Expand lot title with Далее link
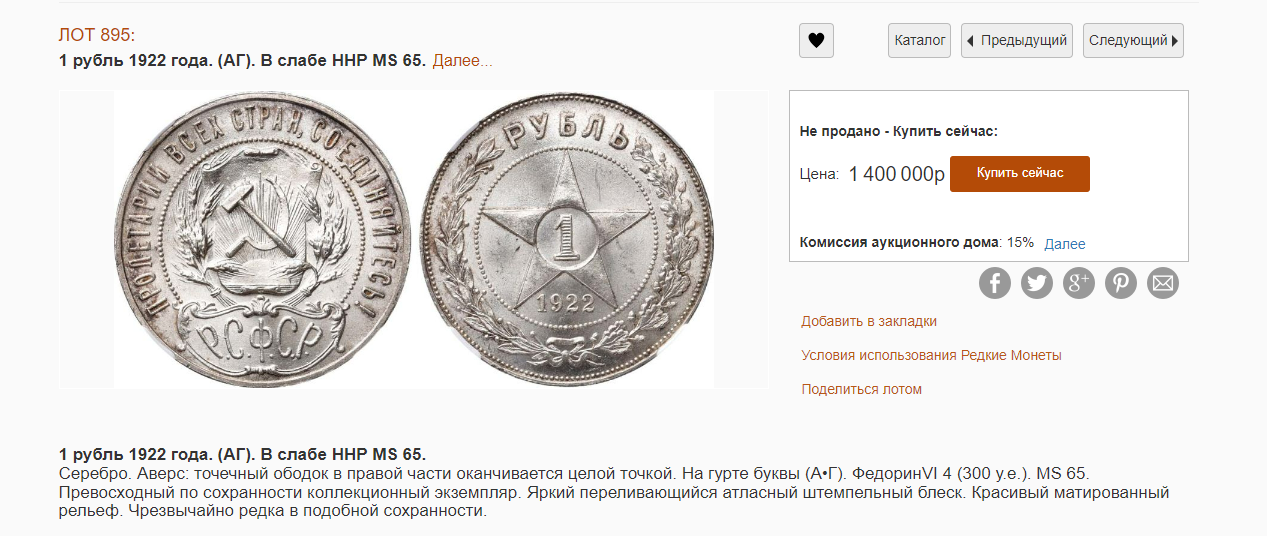 tap(462, 61)
